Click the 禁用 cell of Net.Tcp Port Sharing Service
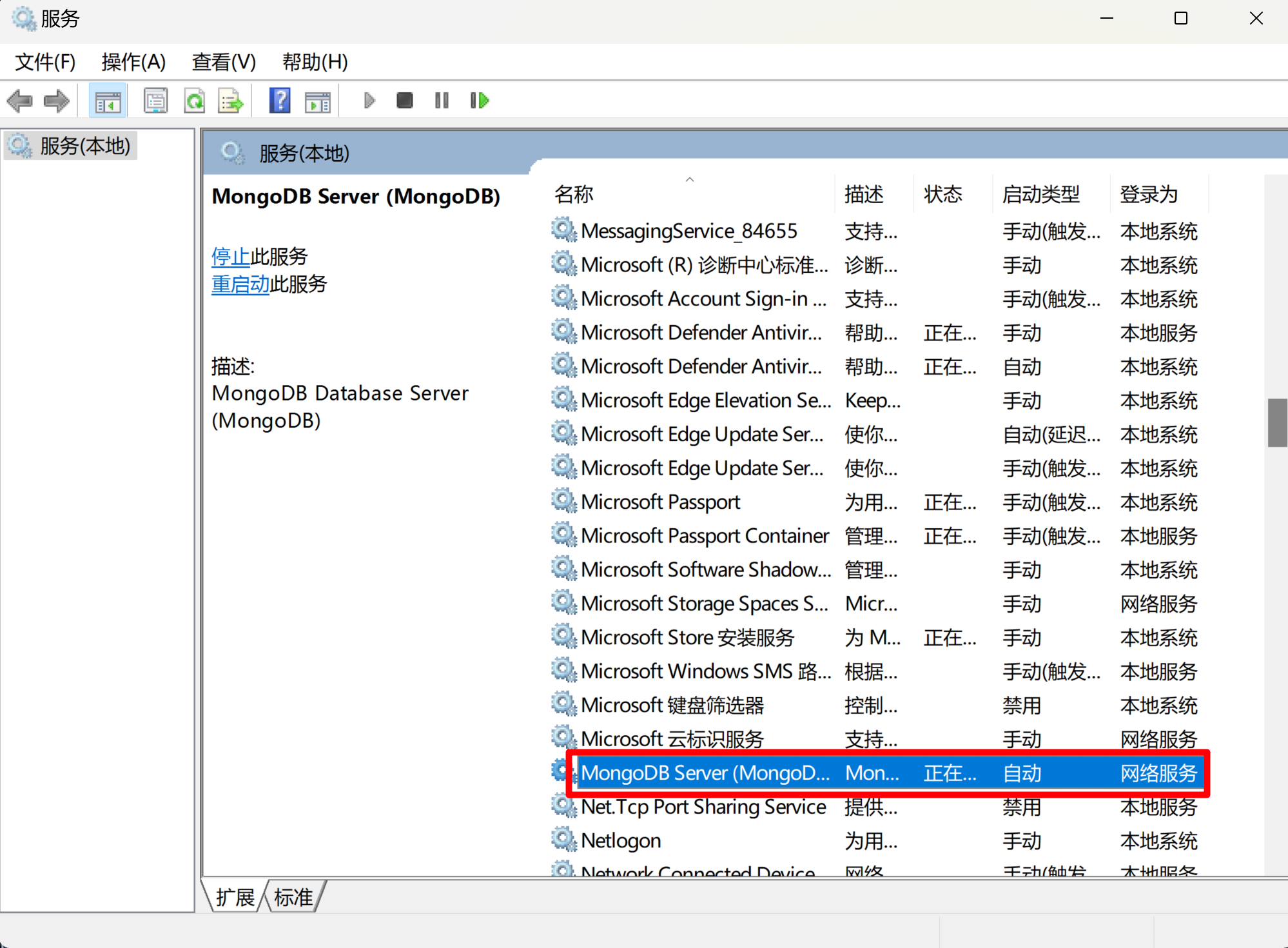The image size is (1288, 948). coord(1022,807)
